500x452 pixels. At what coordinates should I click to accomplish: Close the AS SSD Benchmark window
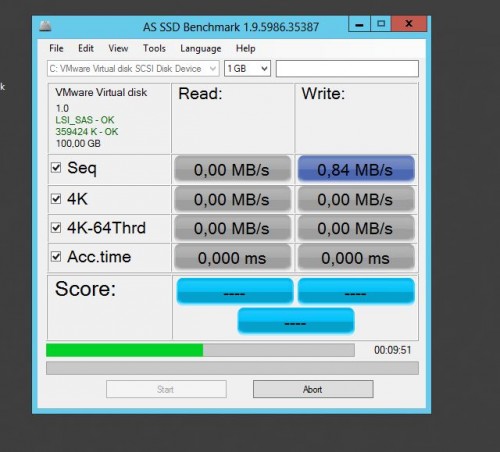point(409,24)
